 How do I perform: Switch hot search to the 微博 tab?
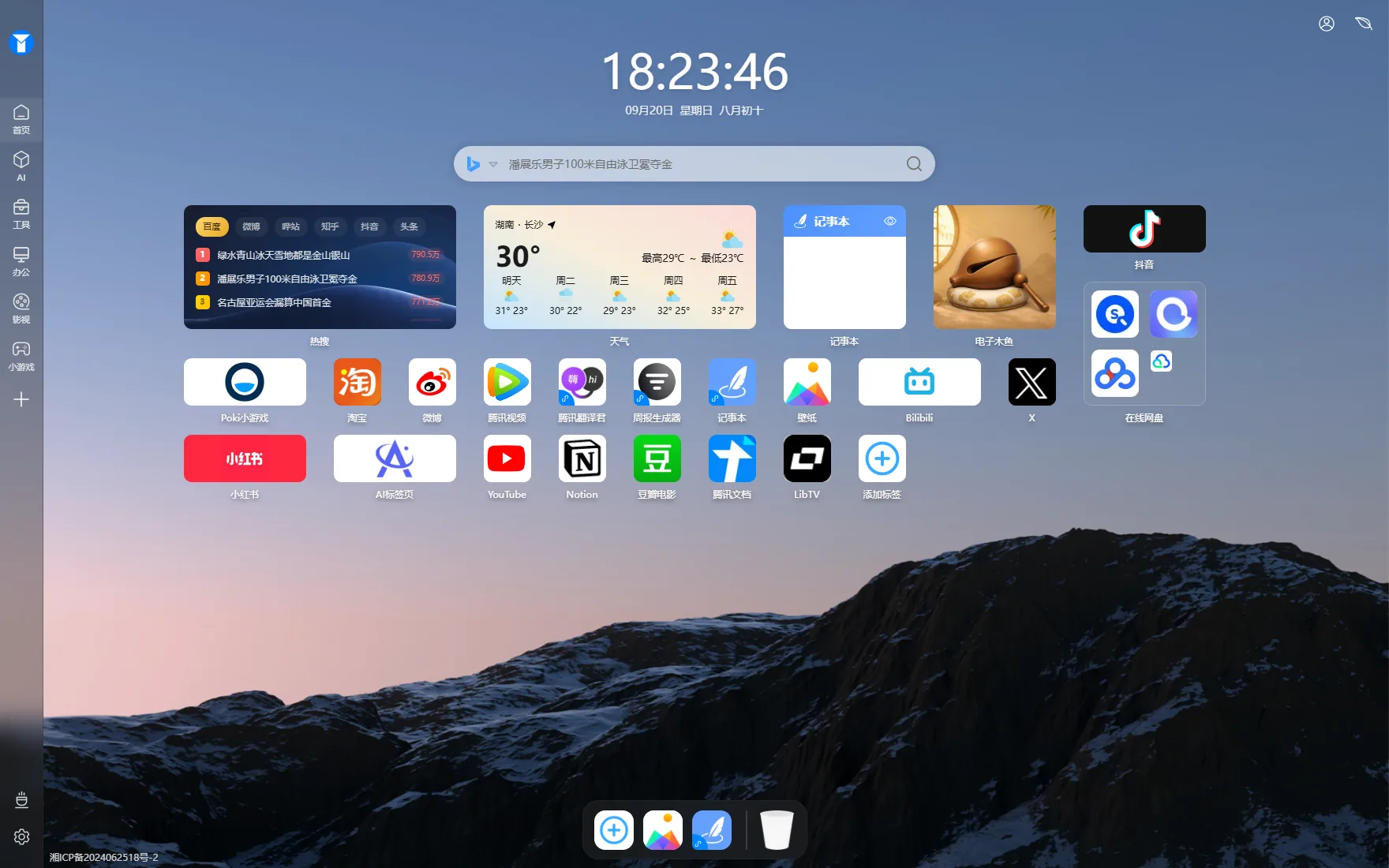[x=251, y=226]
